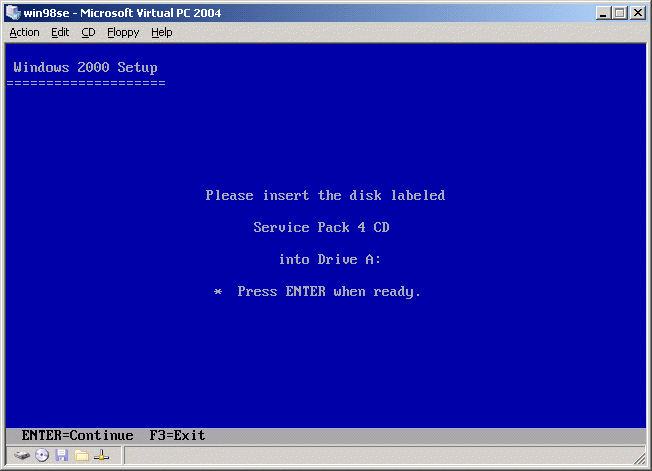The image size is (652, 471).
Task: Open the Floppy menu
Action: point(123,32)
